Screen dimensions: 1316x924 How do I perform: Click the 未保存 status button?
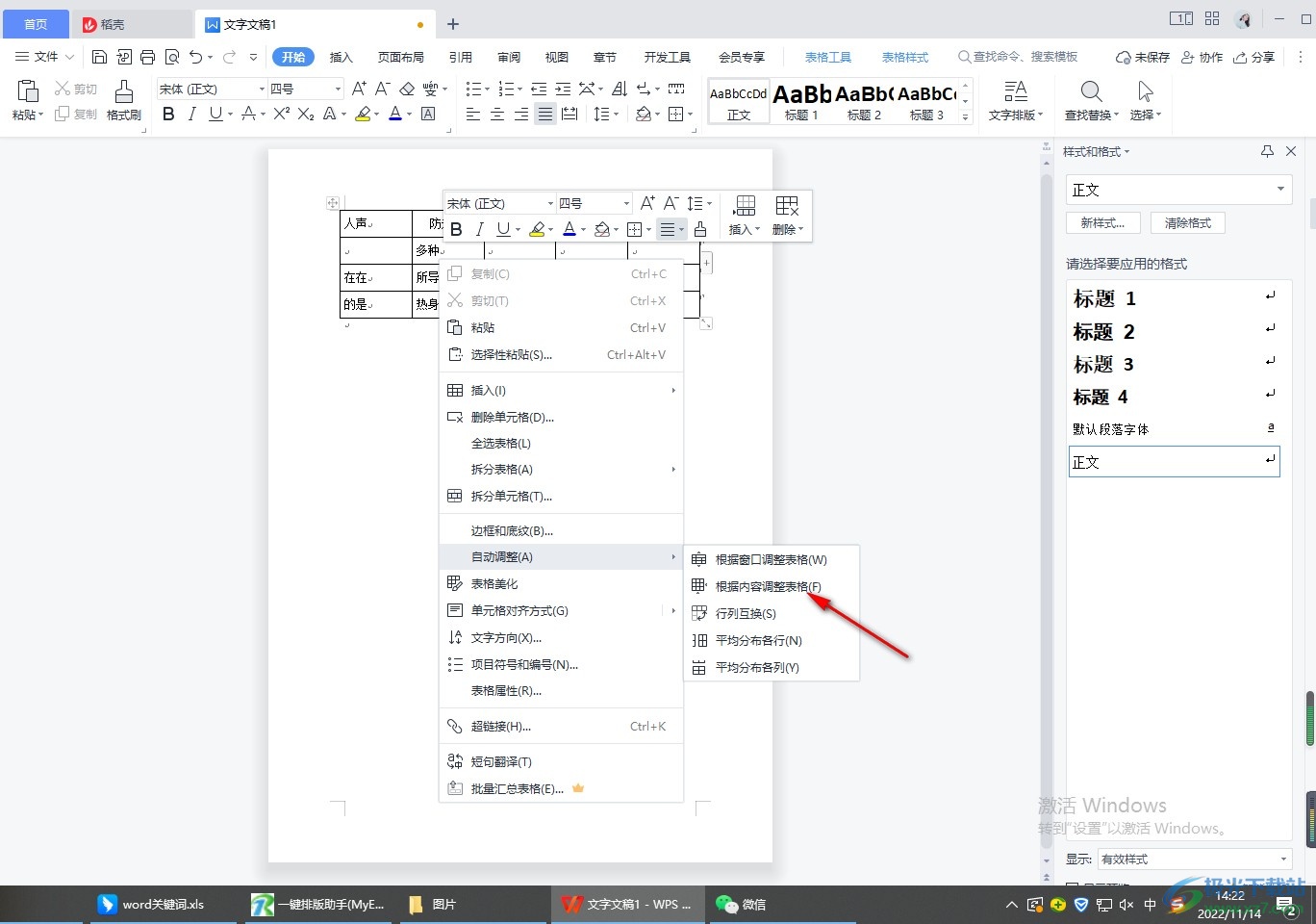tap(1143, 57)
